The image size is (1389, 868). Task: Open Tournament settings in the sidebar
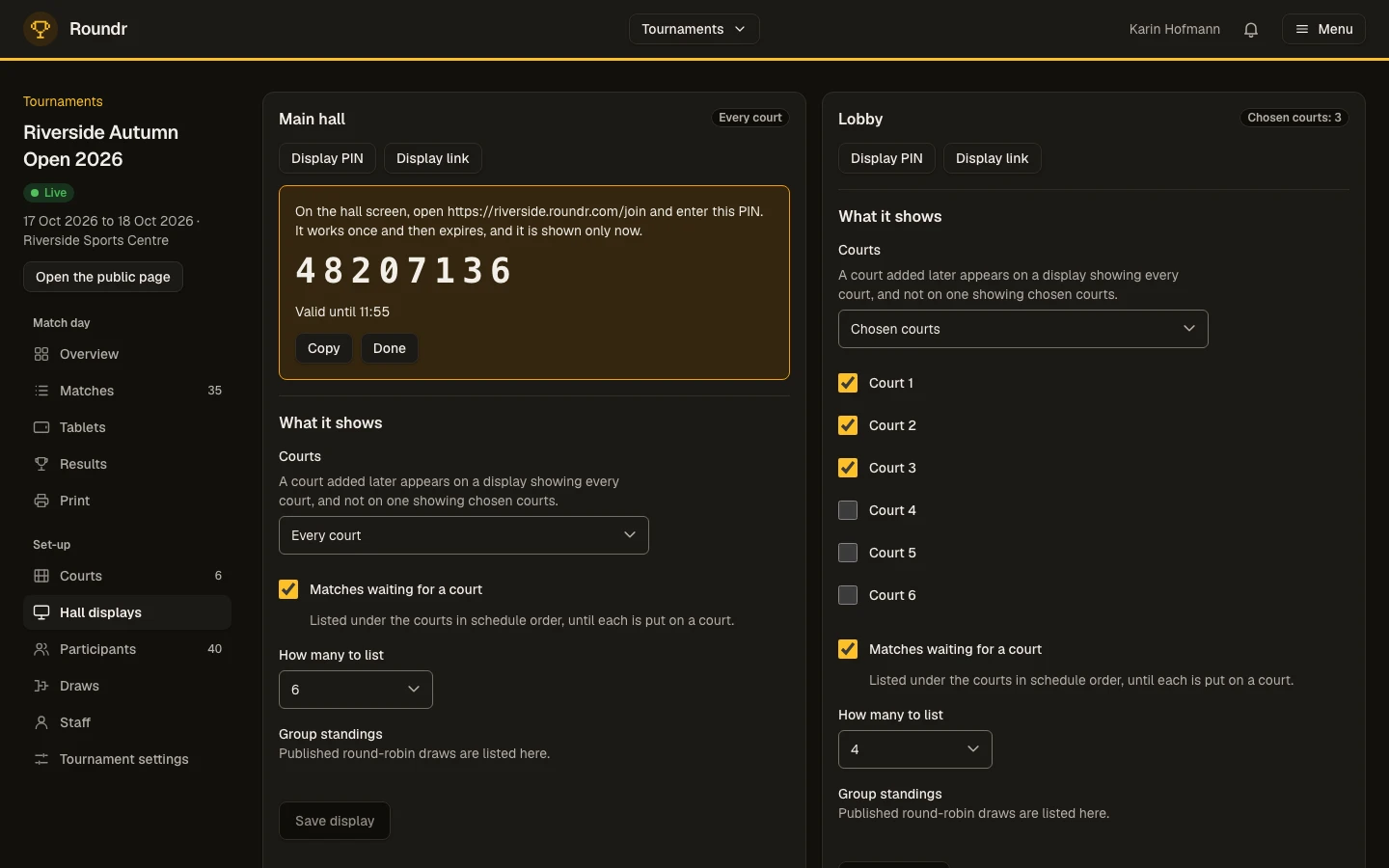127,759
